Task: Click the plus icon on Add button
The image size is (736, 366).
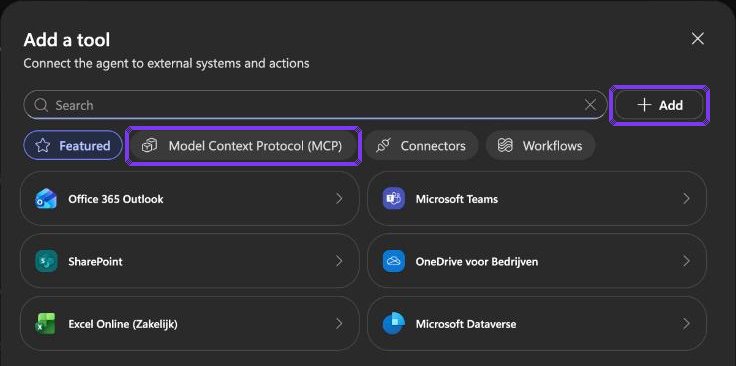Action: (644, 105)
